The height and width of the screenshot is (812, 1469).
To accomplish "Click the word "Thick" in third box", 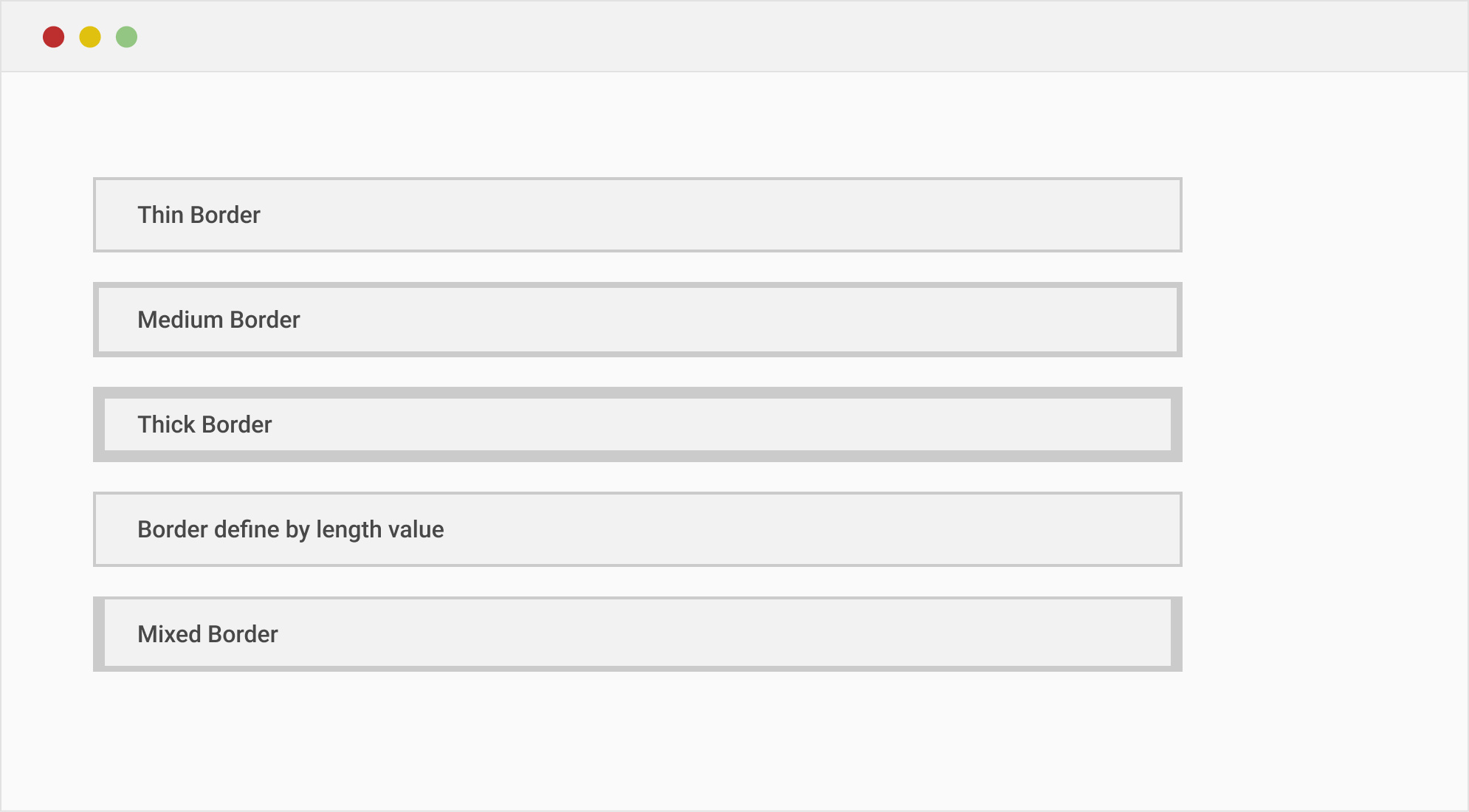I will click(166, 424).
